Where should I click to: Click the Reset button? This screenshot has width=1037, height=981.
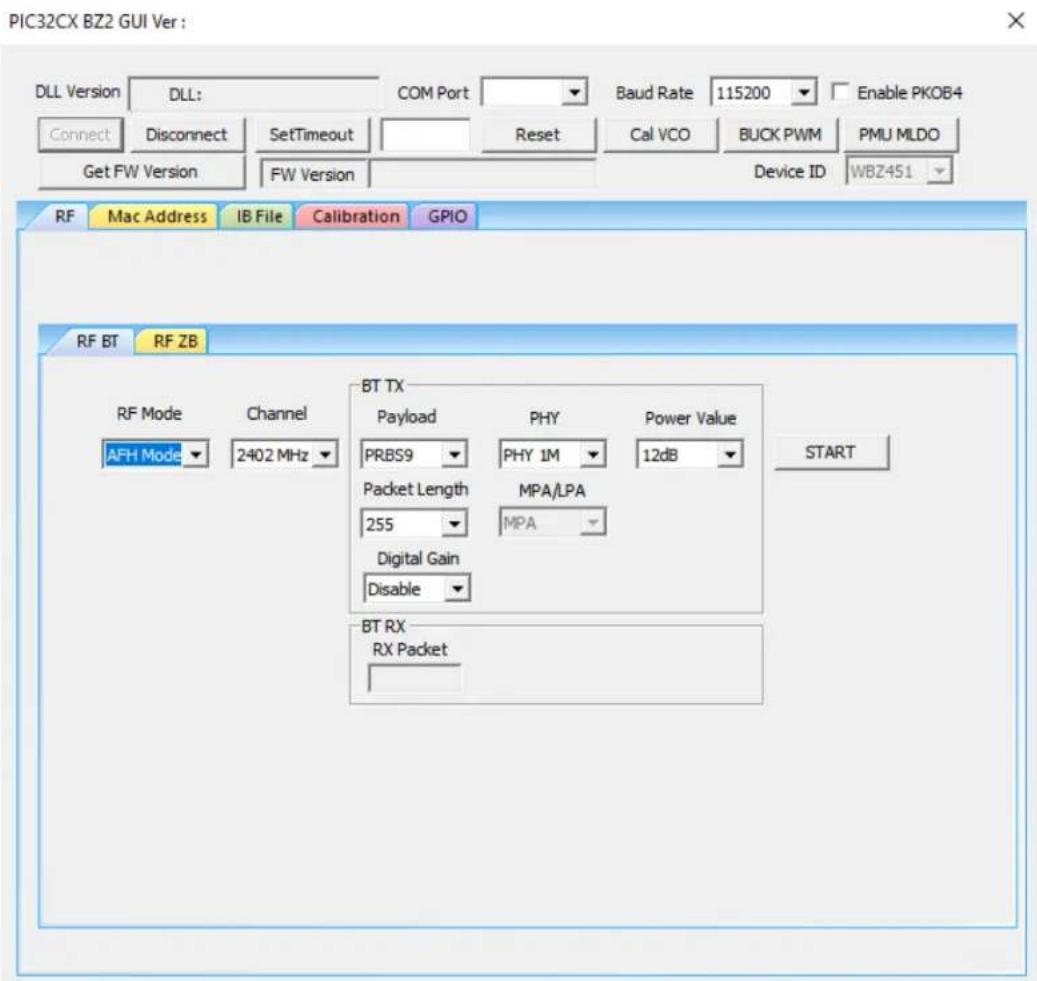point(538,135)
